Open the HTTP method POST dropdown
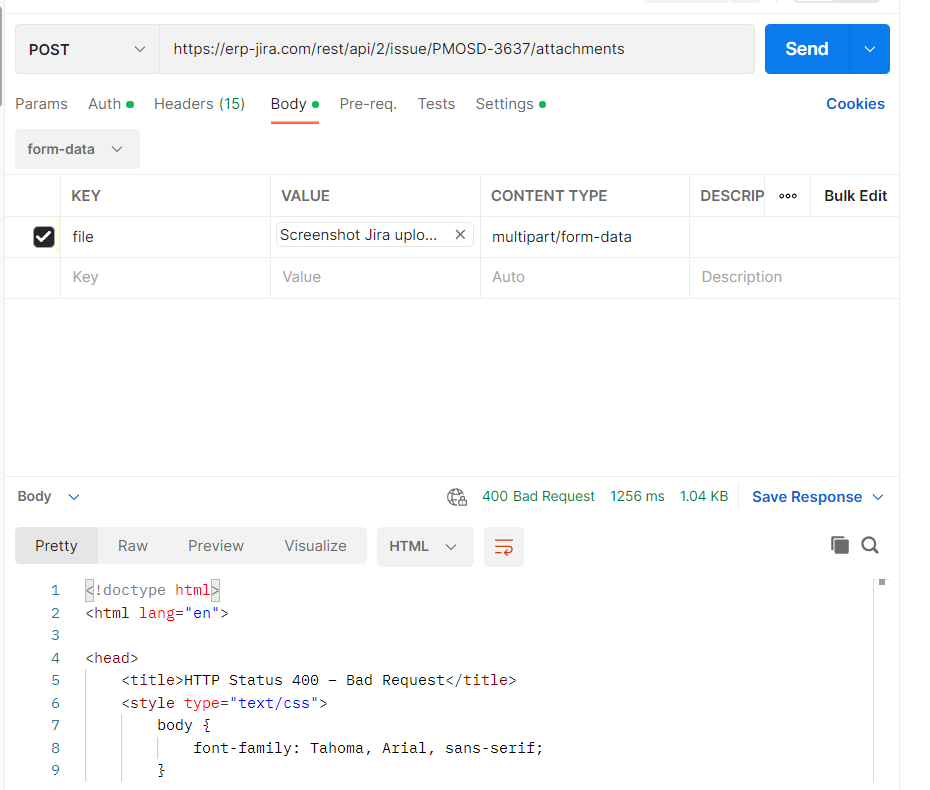 [87, 49]
